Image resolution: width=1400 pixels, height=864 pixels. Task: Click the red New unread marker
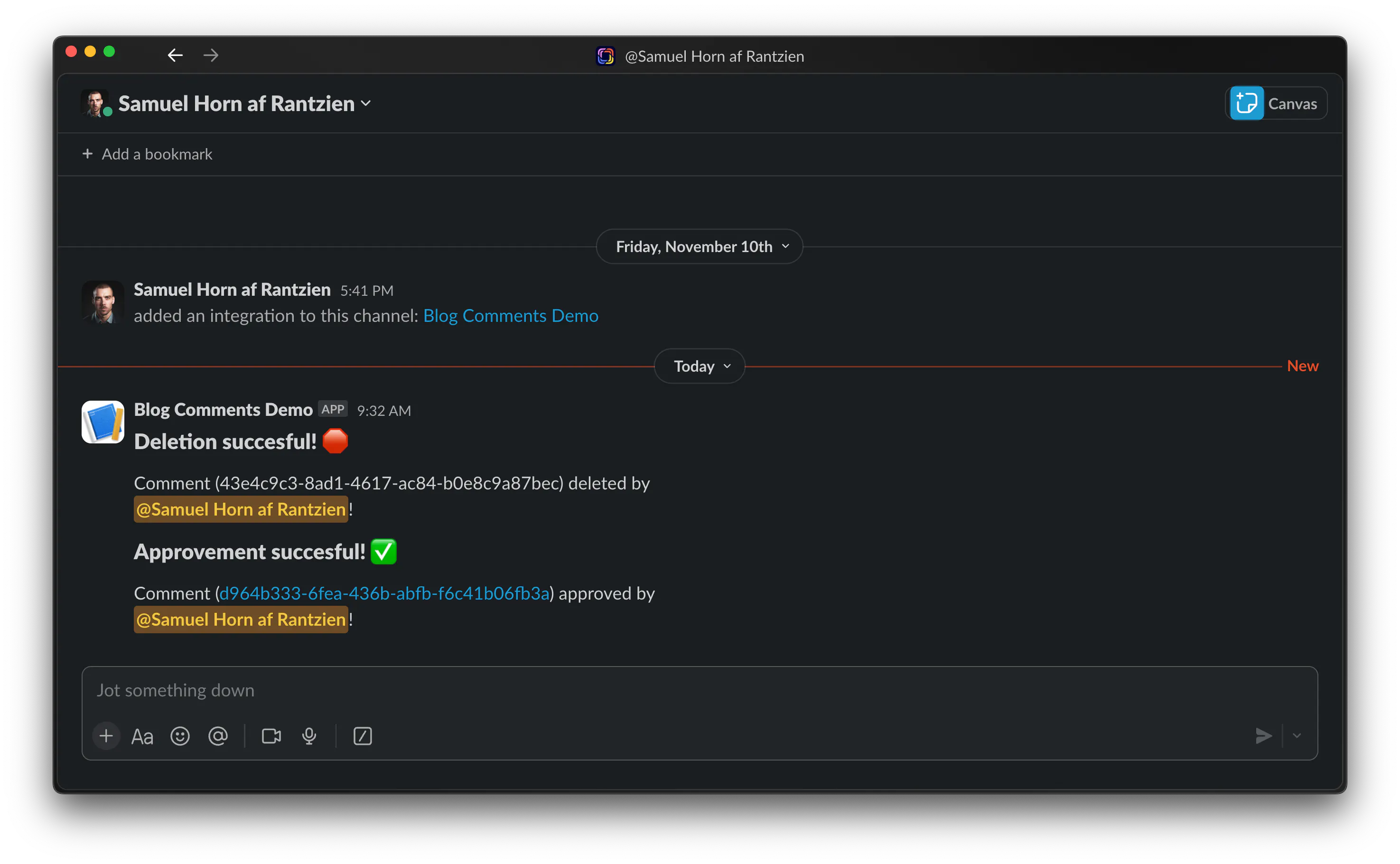point(1302,366)
